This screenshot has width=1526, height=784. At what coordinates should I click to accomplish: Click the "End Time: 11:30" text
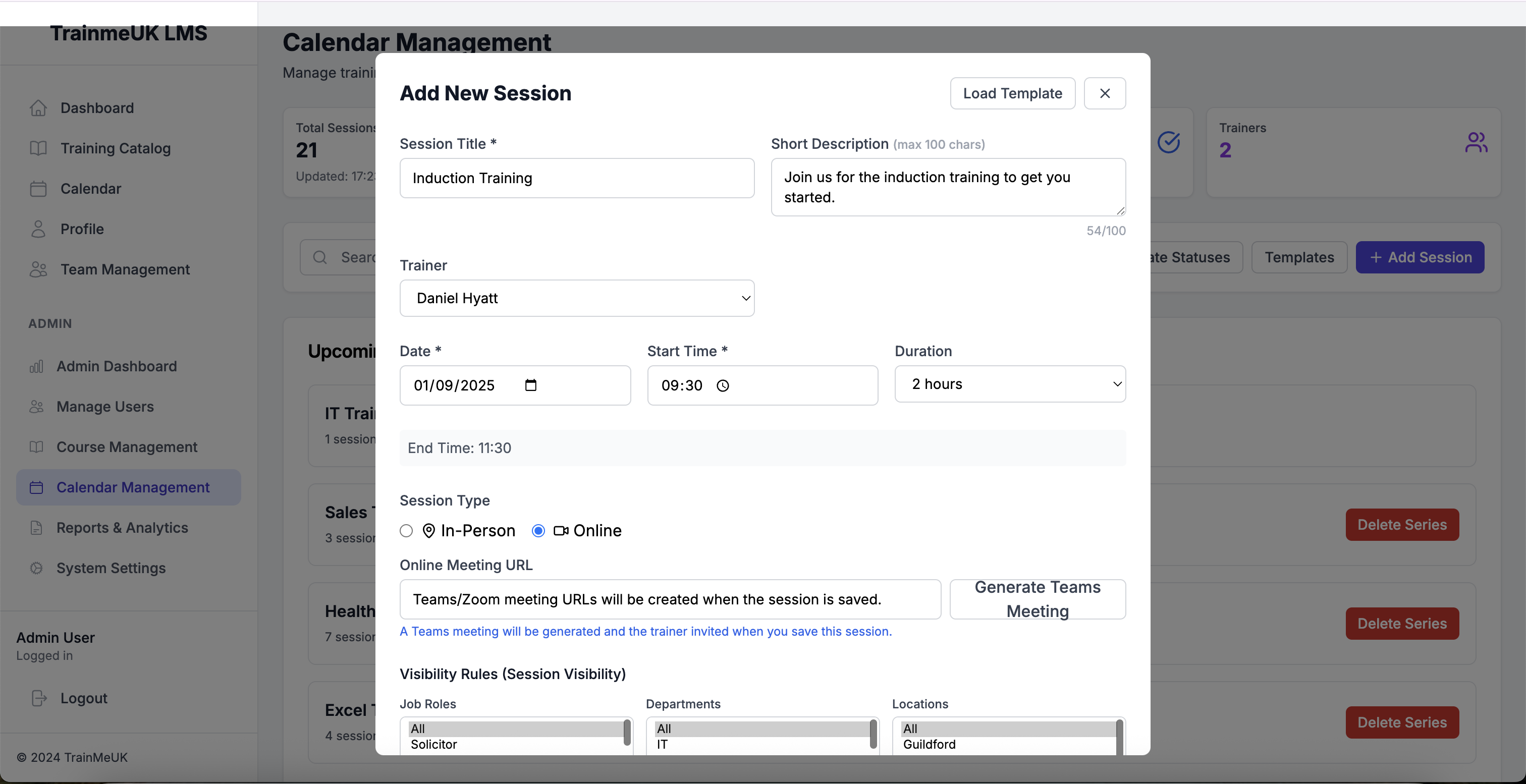[x=459, y=449]
